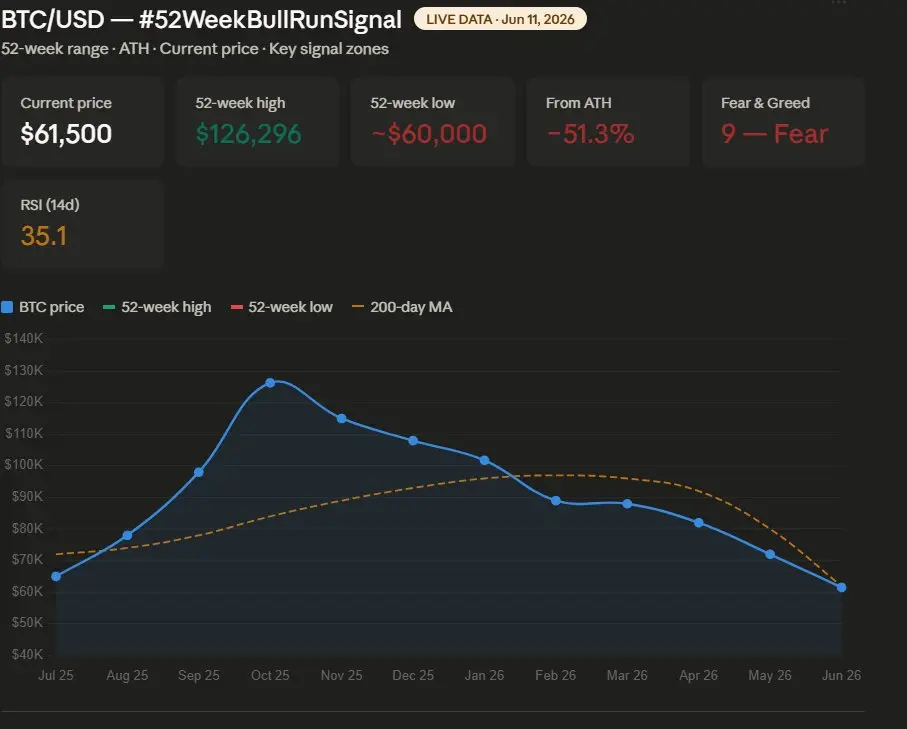Select the Current price $61,500 card
Screen dimensions: 907x729
pos(83,122)
